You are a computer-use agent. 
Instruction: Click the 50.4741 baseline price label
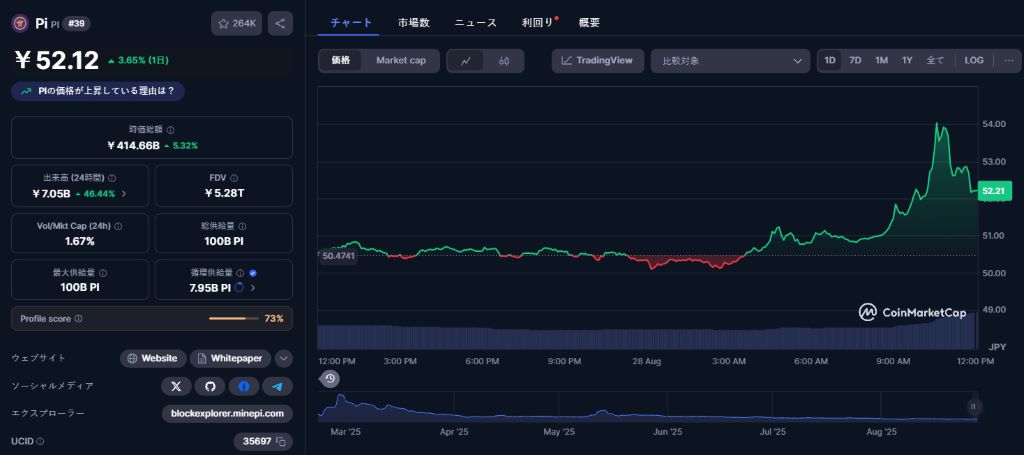pos(338,257)
